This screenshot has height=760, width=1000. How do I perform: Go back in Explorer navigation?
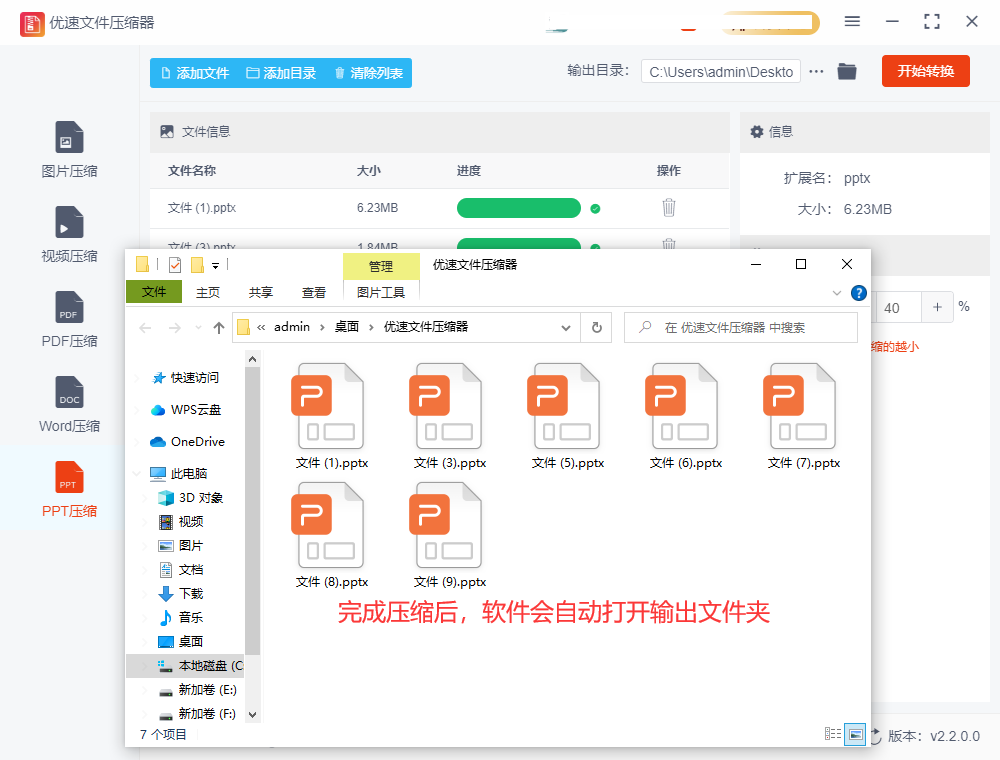(x=145, y=328)
